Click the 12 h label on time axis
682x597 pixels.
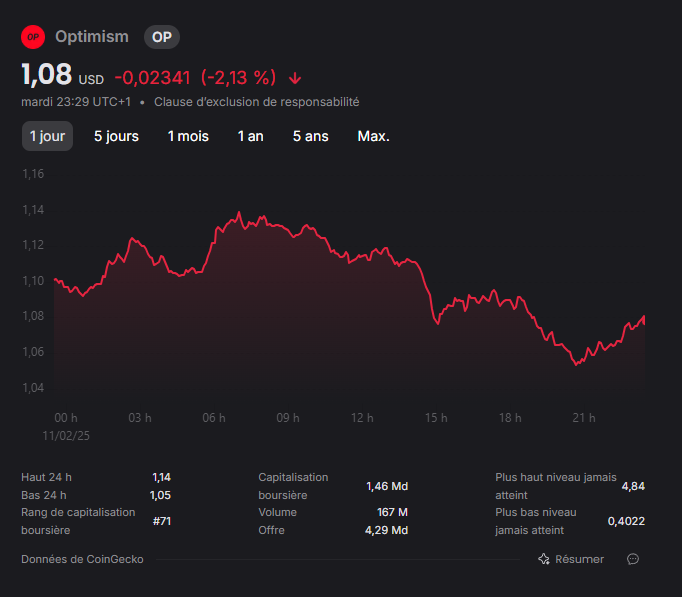click(x=362, y=418)
